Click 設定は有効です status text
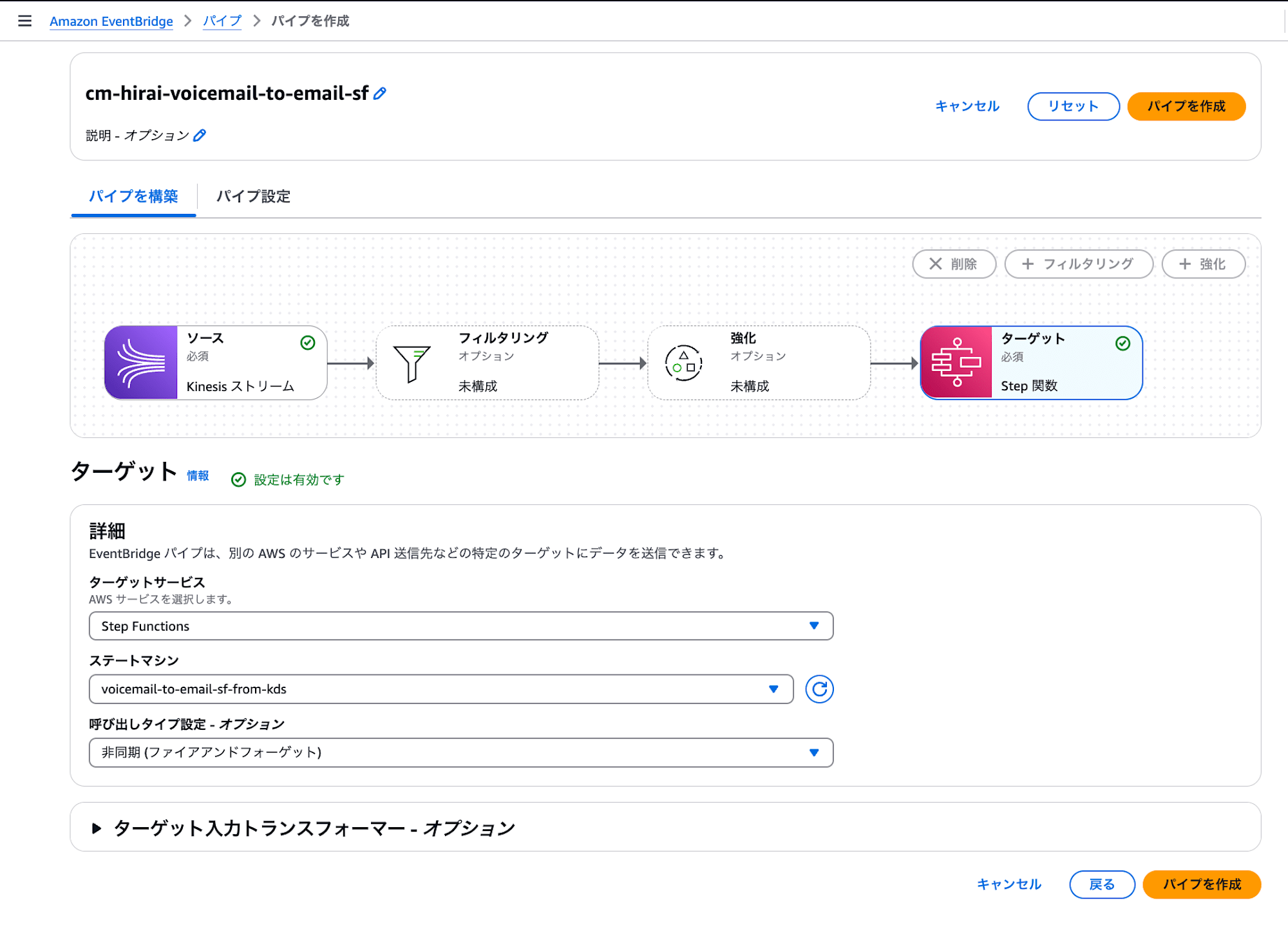 pos(299,480)
